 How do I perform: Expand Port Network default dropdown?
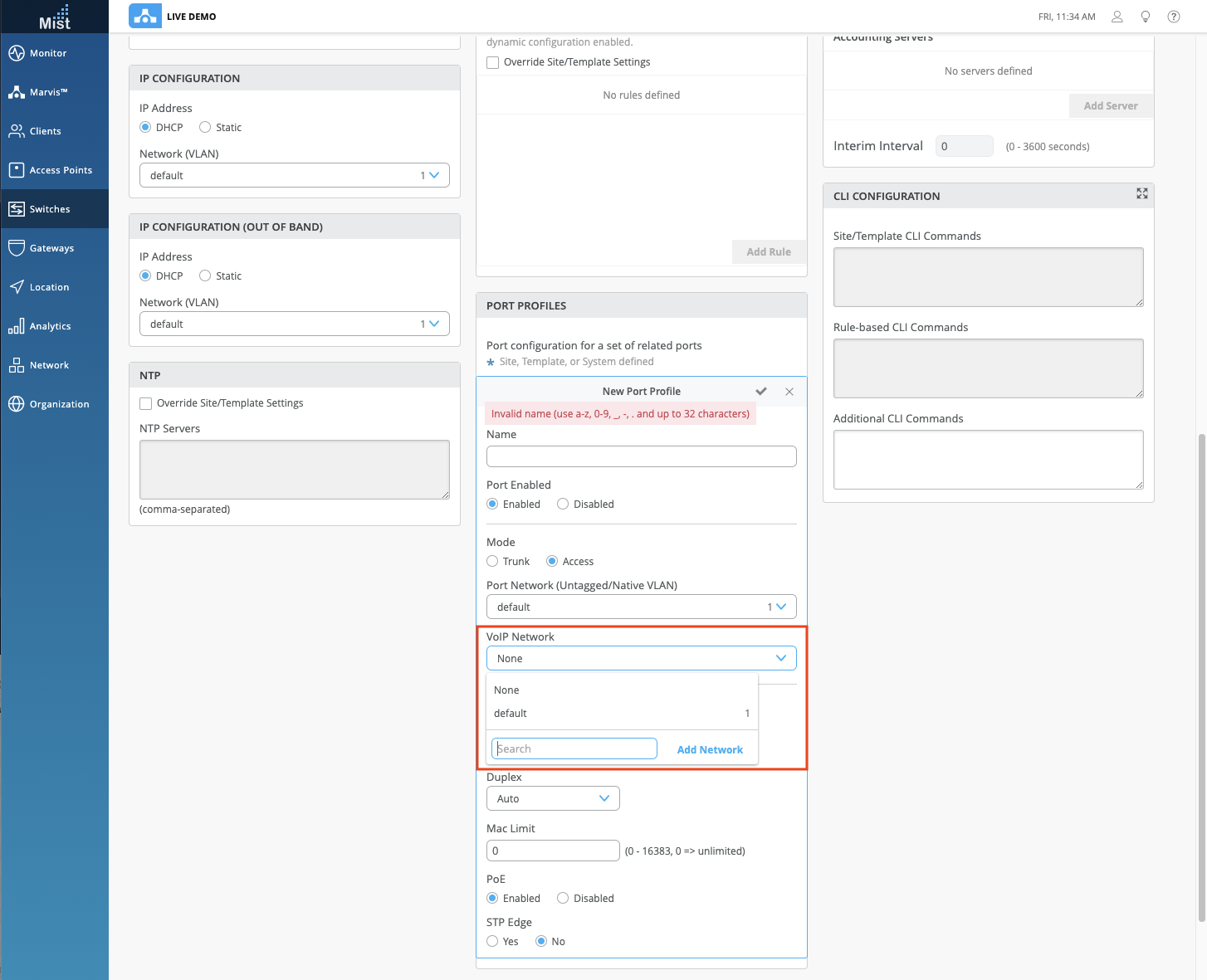coord(641,607)
